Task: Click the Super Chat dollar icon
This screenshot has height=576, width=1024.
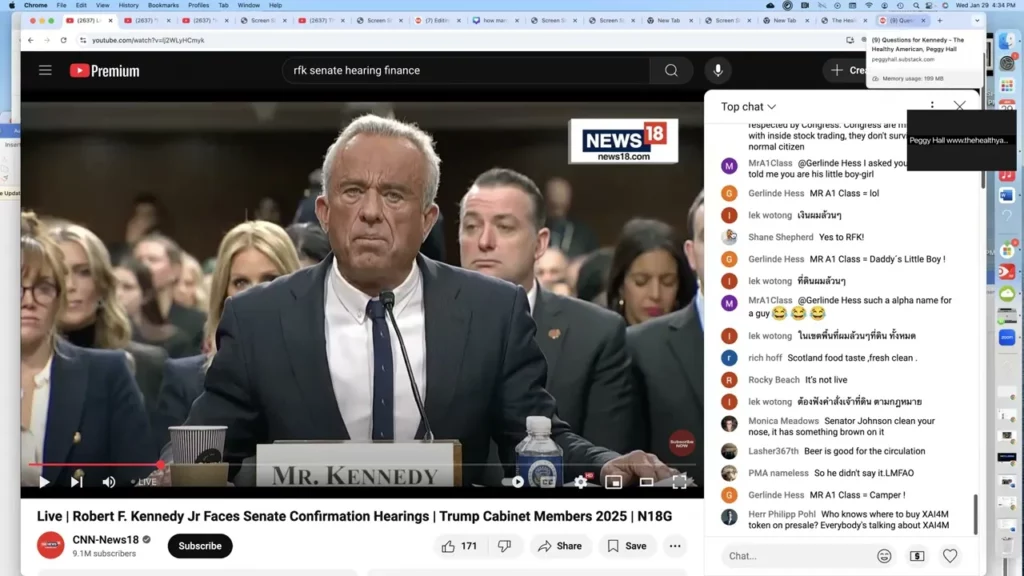Action: tap(916, 556)
